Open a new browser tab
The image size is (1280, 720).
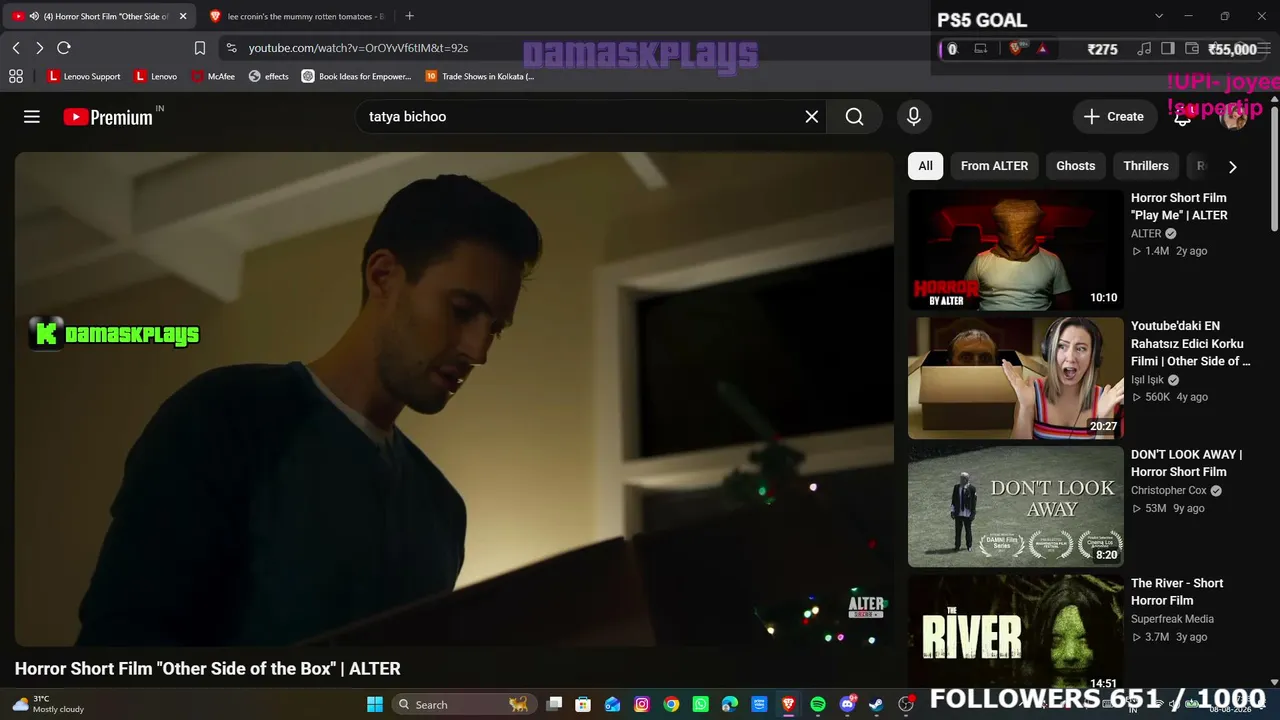(409, 16)
